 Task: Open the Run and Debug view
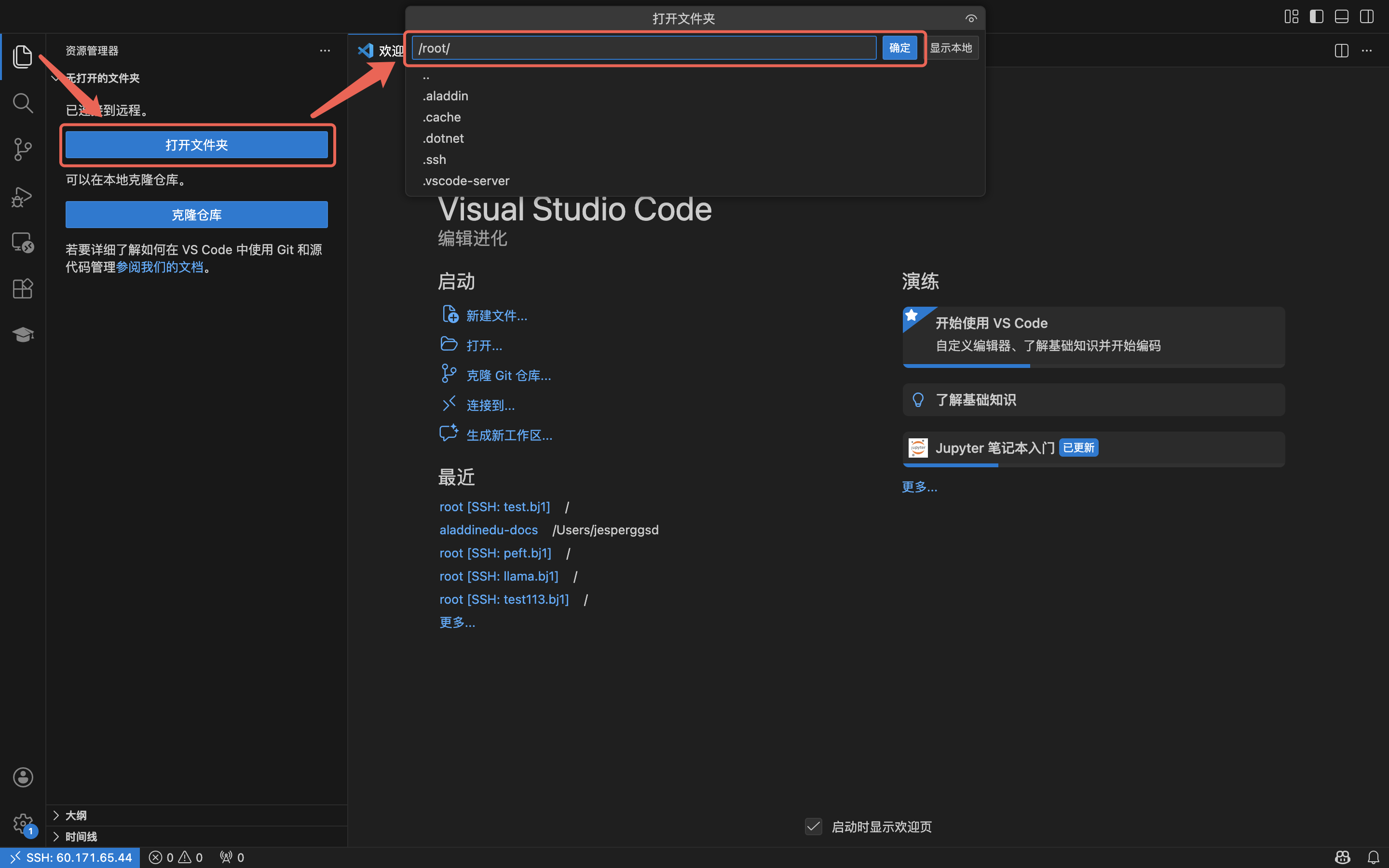22,196
